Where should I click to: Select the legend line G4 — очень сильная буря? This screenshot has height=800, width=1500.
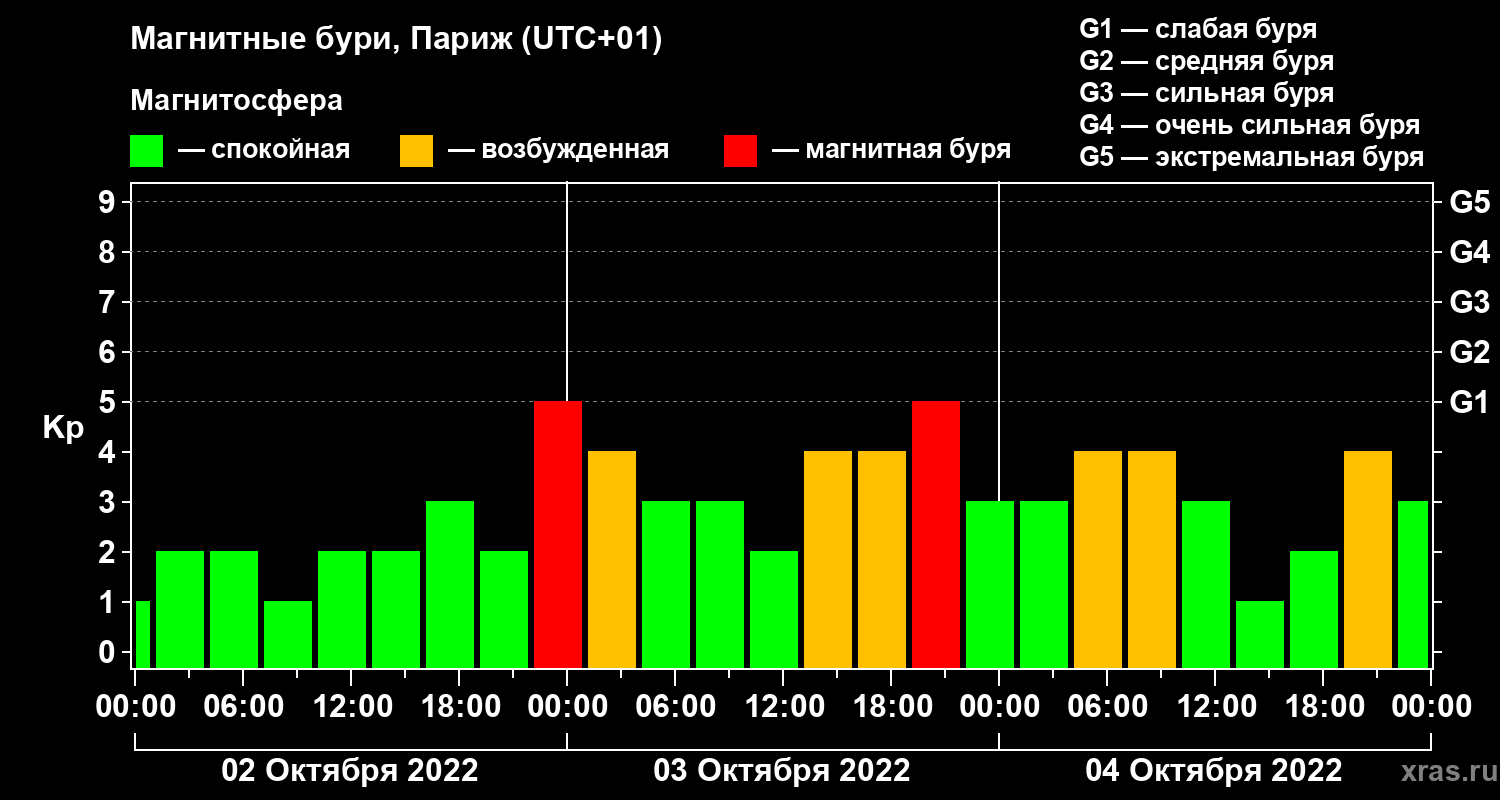pos(1250,125)
